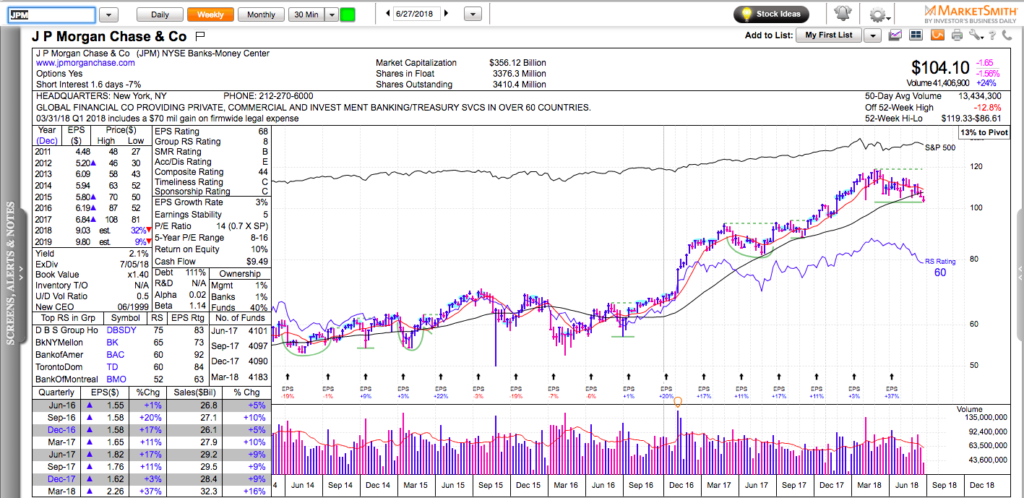Image resolution: width=1024 pixels, height=498 pixels.
Task: Click the TD symbol link
Action: tap(111, 367)
